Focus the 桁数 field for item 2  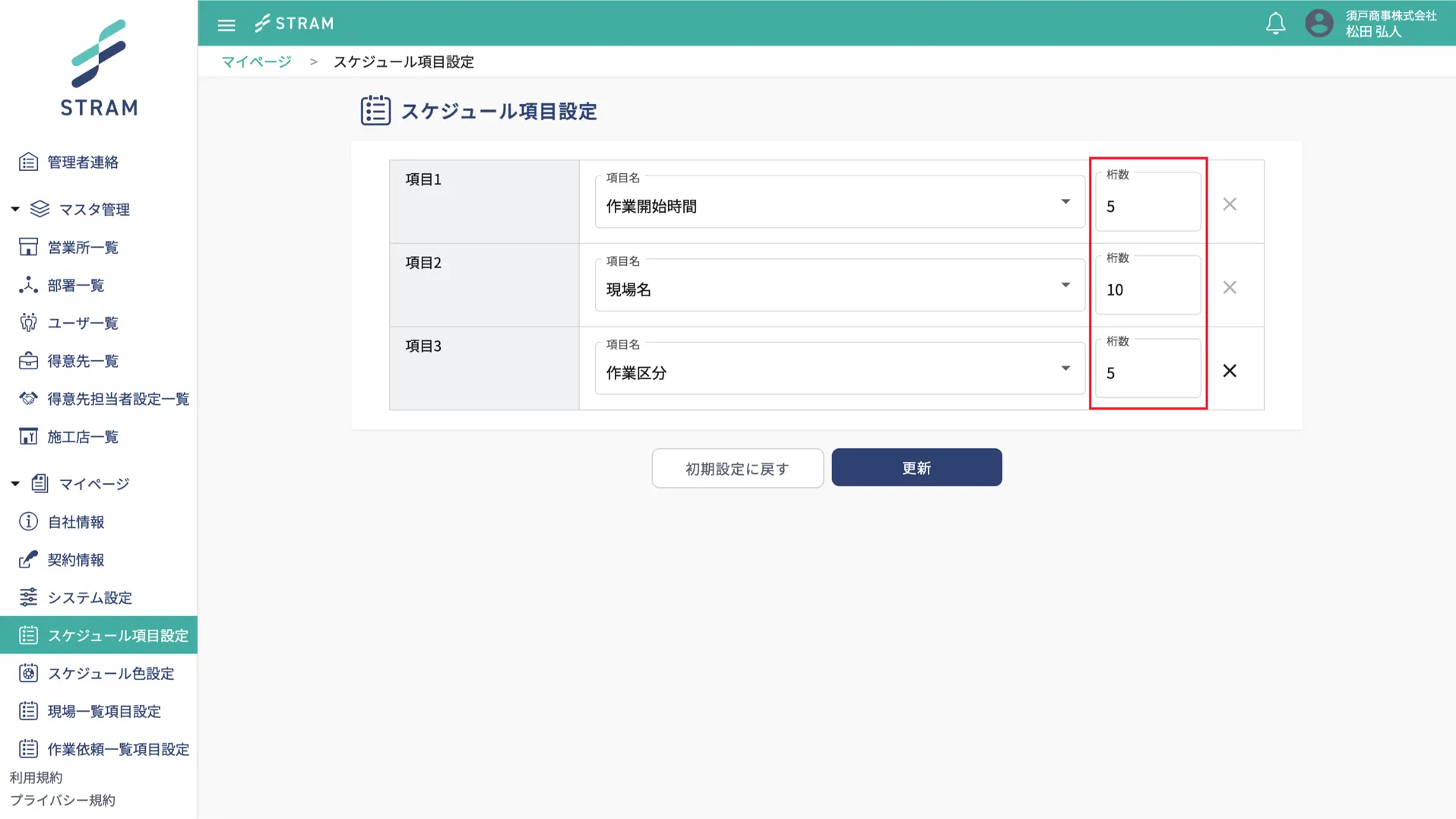1147,289
